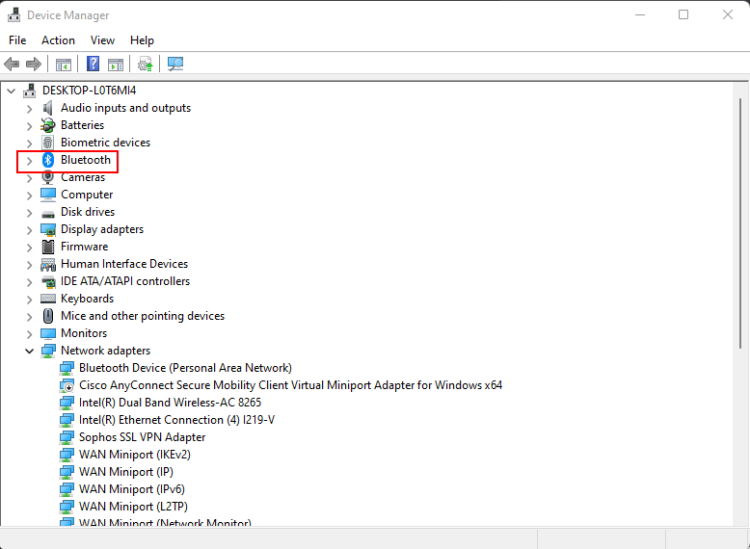
Task: Click the Network adapters category icon
Action: tap(48, 351)
